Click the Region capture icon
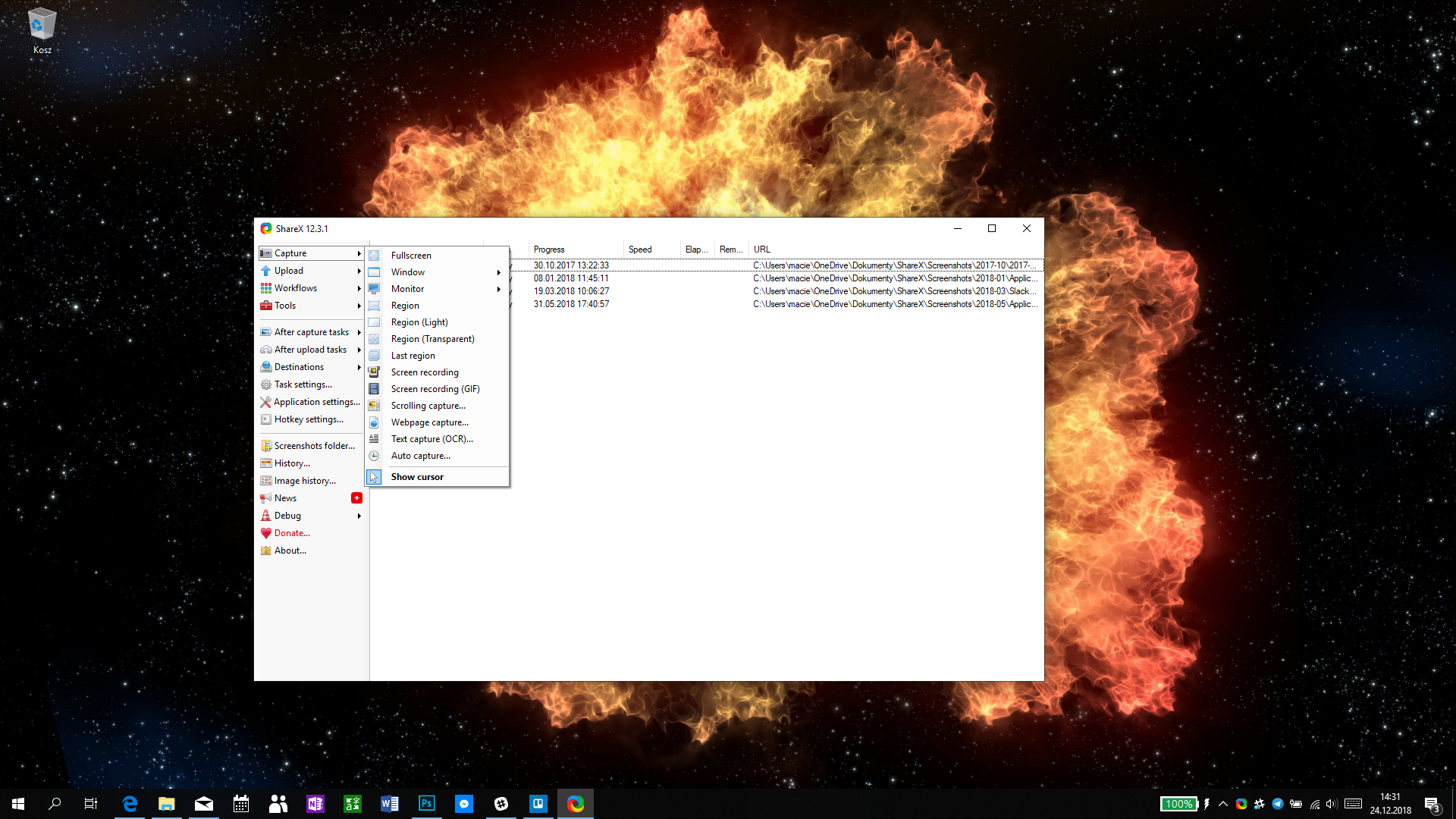The width and height of the screenshot is (1456, 819). click(x=374, y=306)
